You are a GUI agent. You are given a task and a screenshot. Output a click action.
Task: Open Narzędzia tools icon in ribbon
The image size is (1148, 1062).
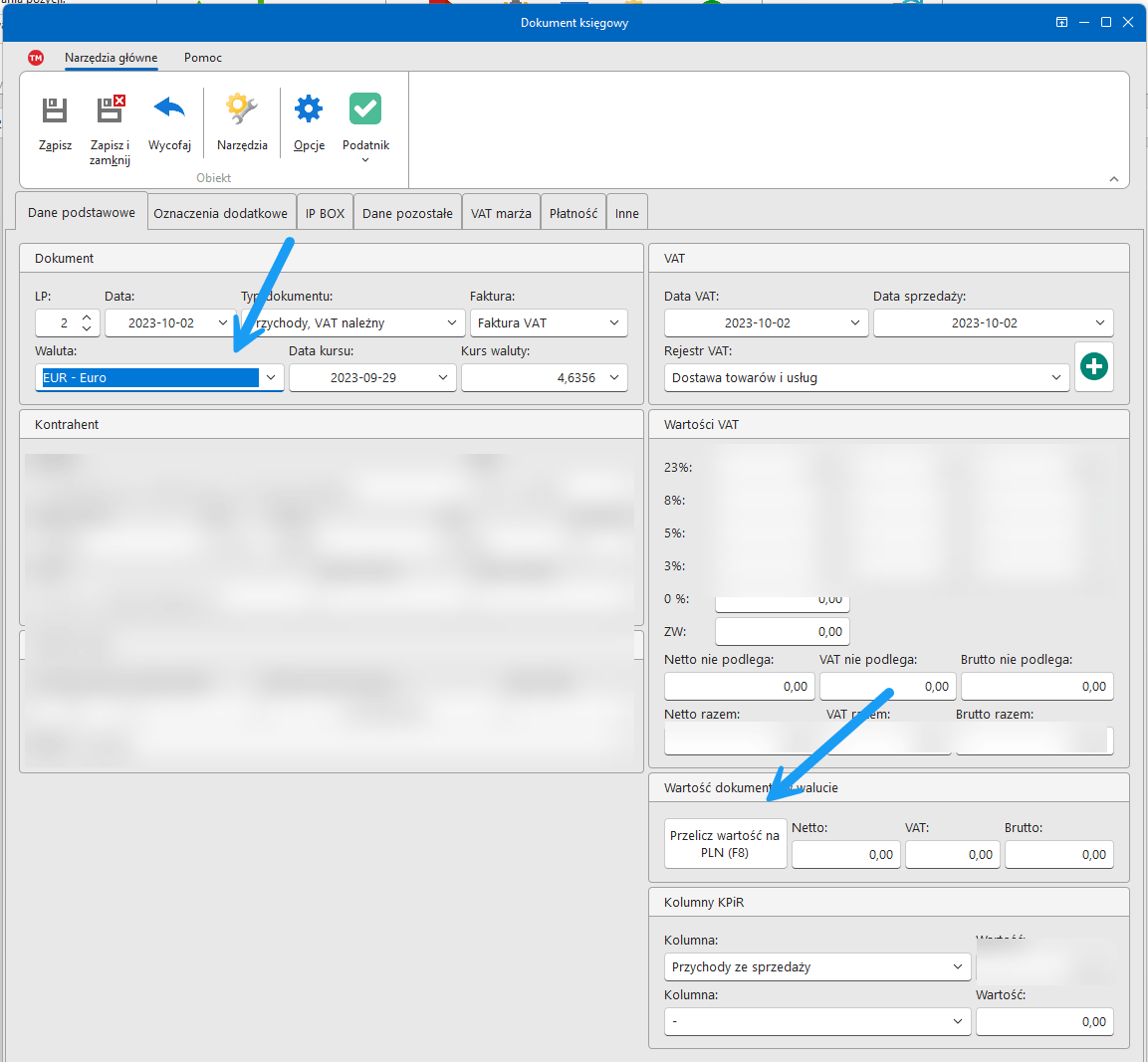pos(242,108)
